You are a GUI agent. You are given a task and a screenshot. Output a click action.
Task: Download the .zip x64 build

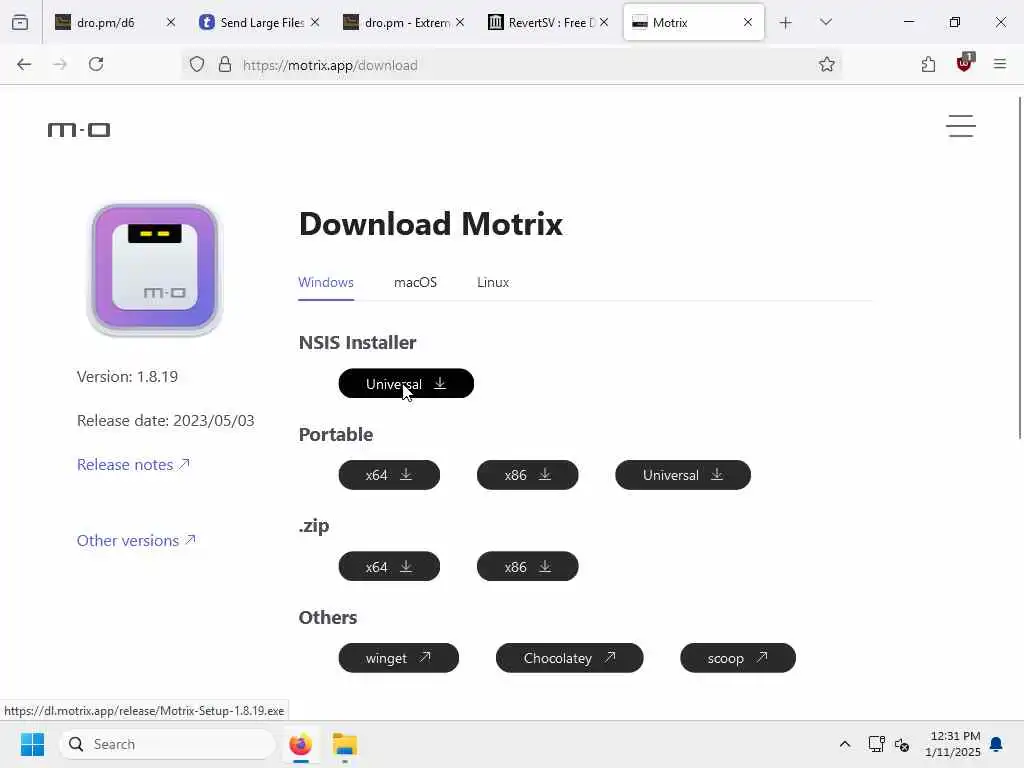coord(389,566)
